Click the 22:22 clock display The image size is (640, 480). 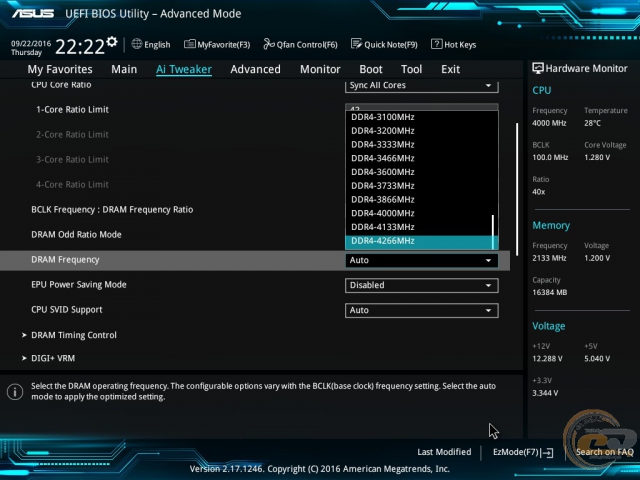coord(80,47)
